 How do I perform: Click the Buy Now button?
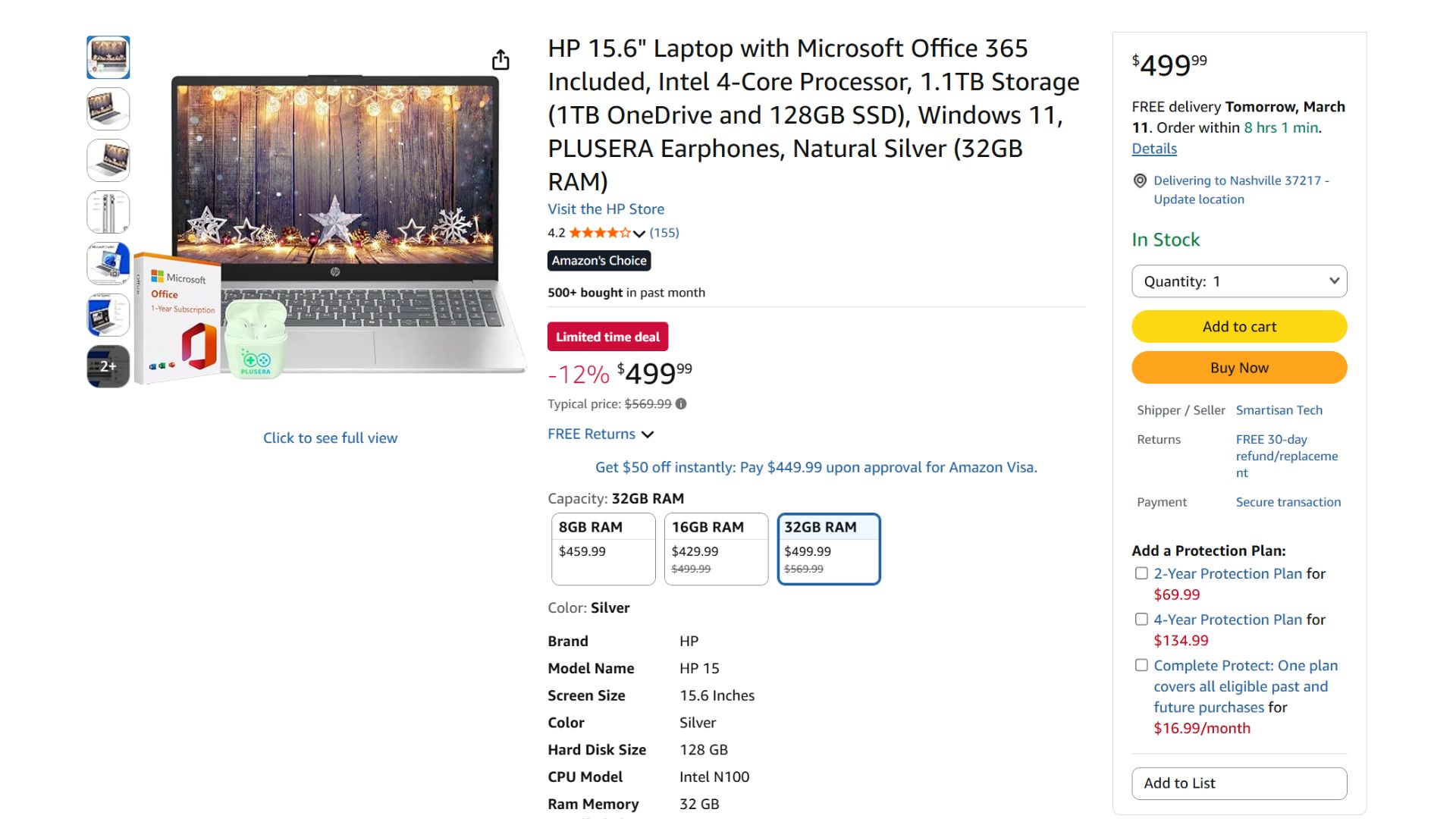1238,367
